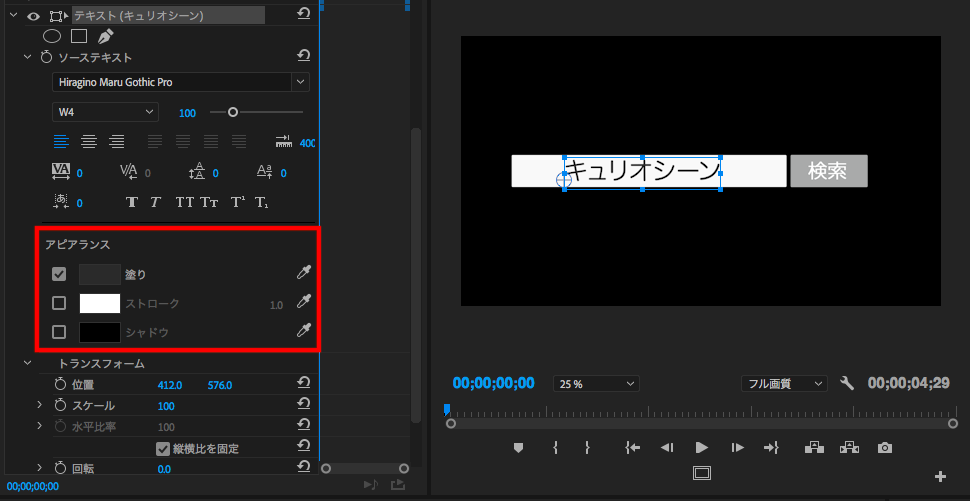The image size is (970, 501).
Task: Center align the text
Action: click(89, 142)
